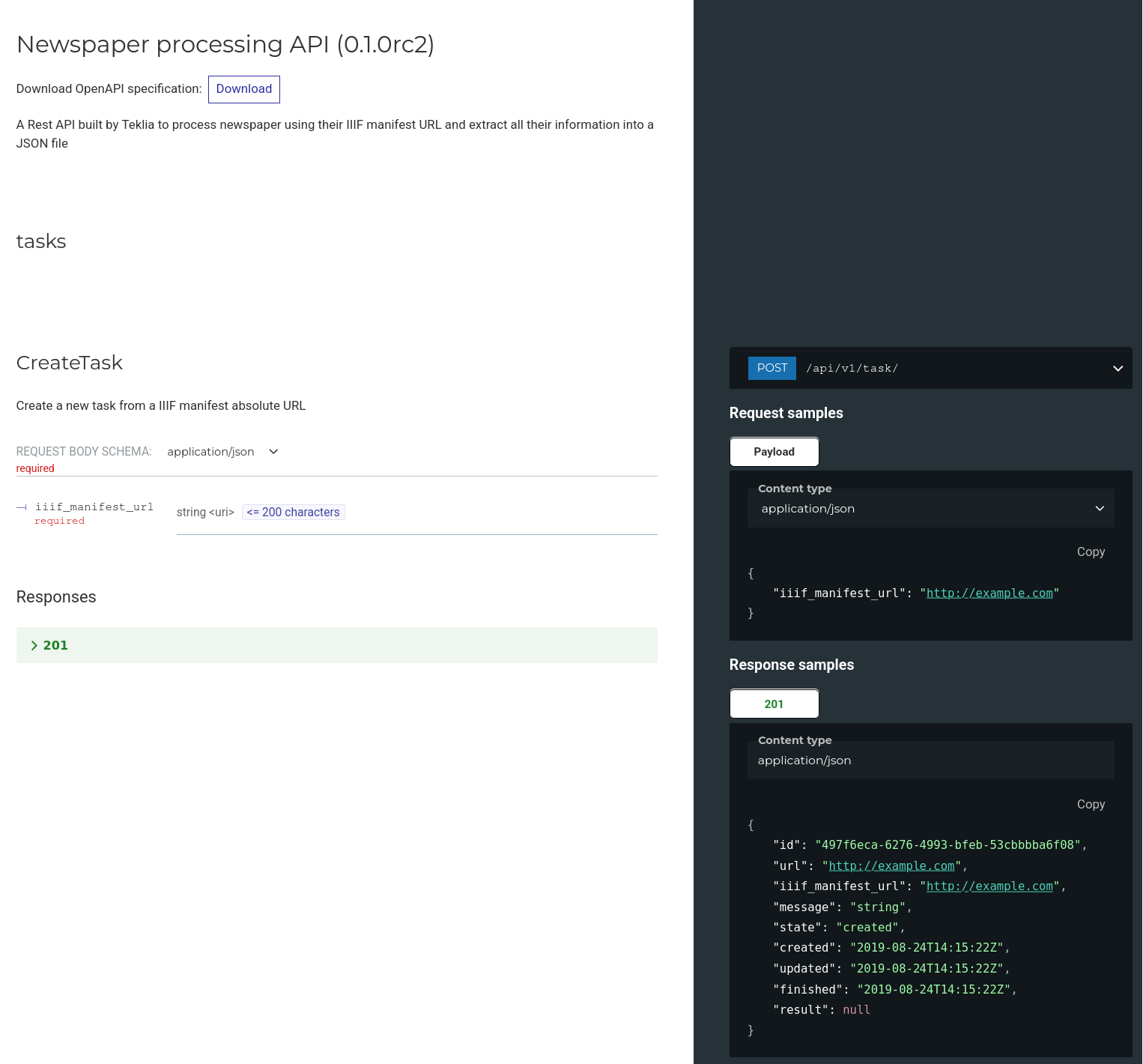The image size is (1143, 1064).
Task: Copy the 201 response sample
Action: (1091, 804)
